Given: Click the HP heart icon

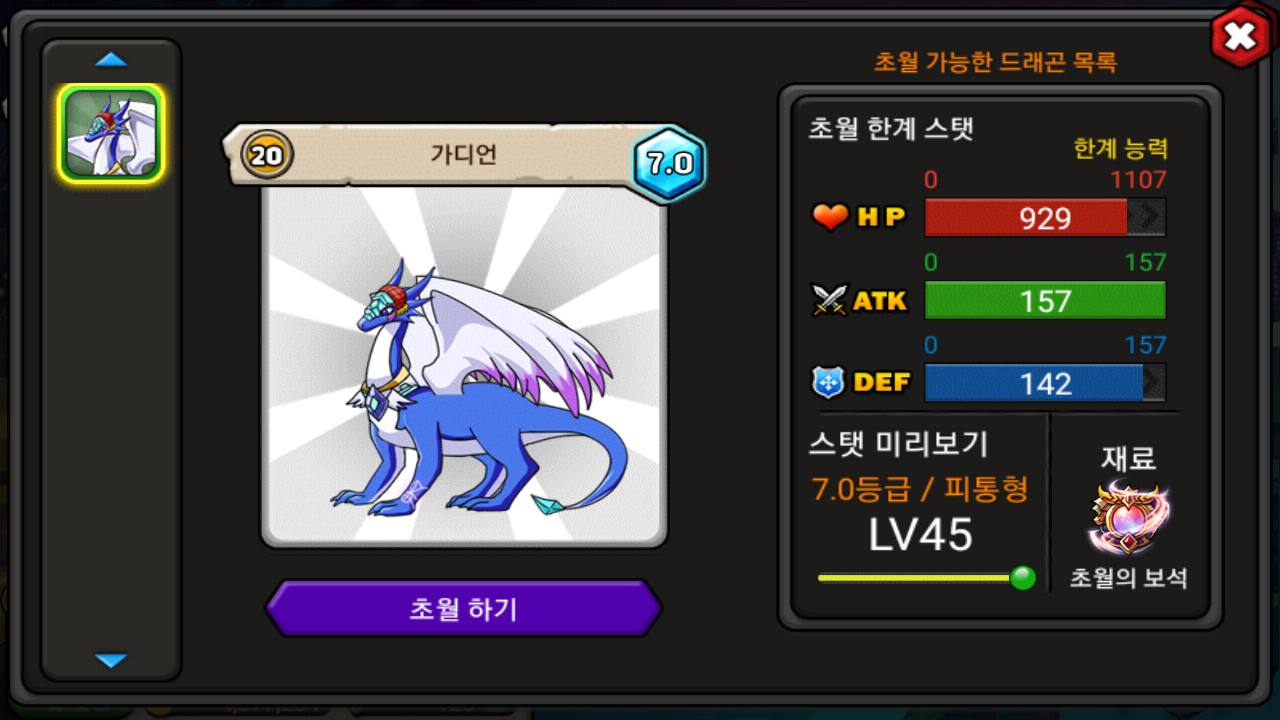Looking at the screenshot, I should click(x=830, y=217).
